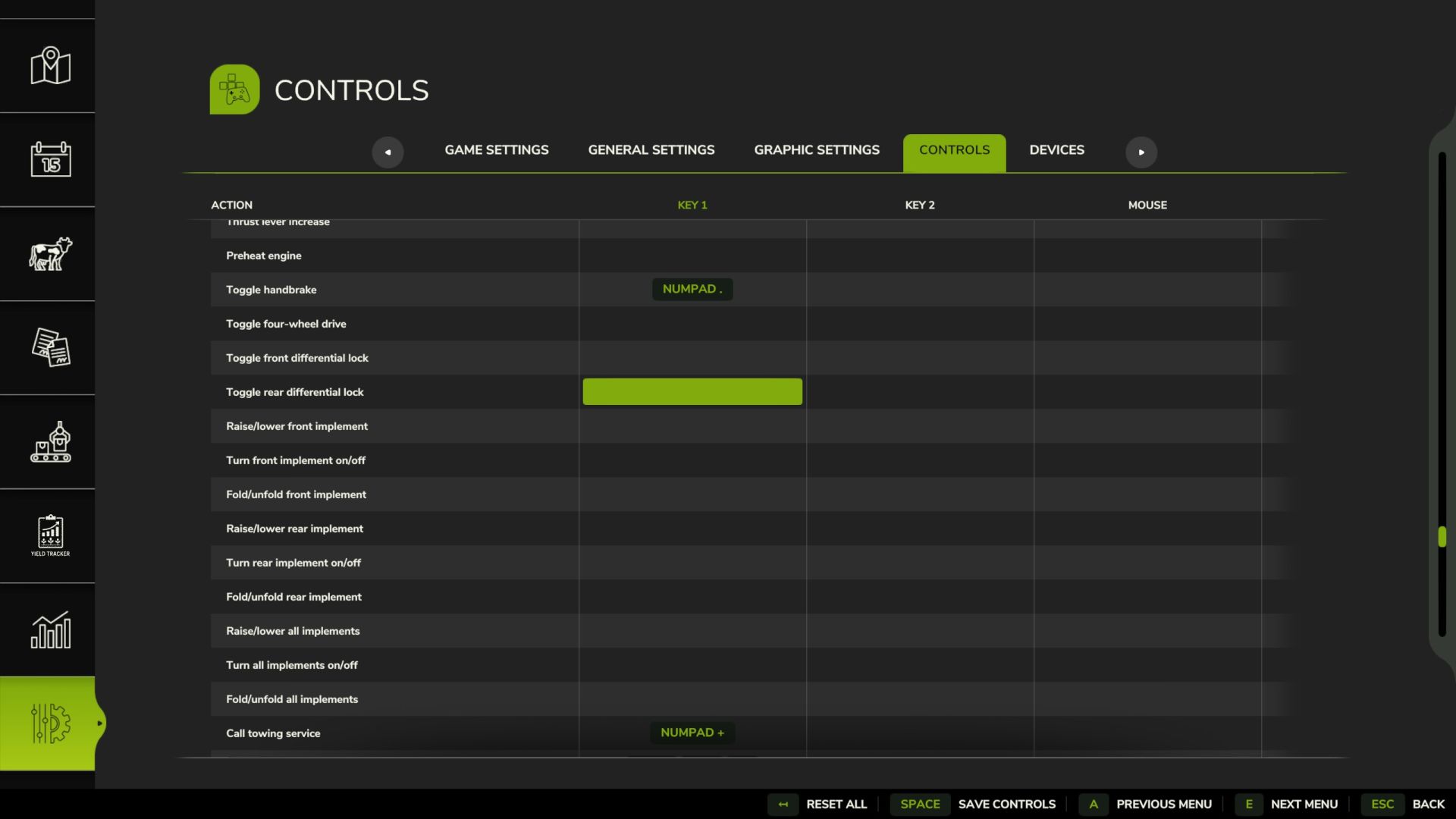Click the right arrow after Devices tab
This screenshot has height=819, width=1456.
[1141, 152]
